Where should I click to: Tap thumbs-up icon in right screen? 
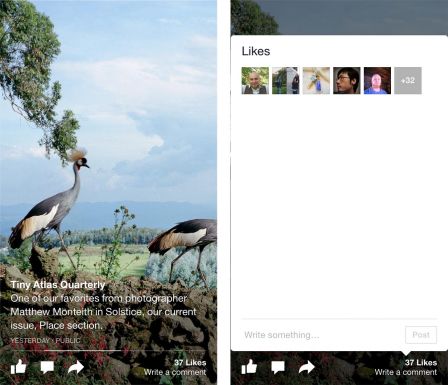tap(249, 367)
